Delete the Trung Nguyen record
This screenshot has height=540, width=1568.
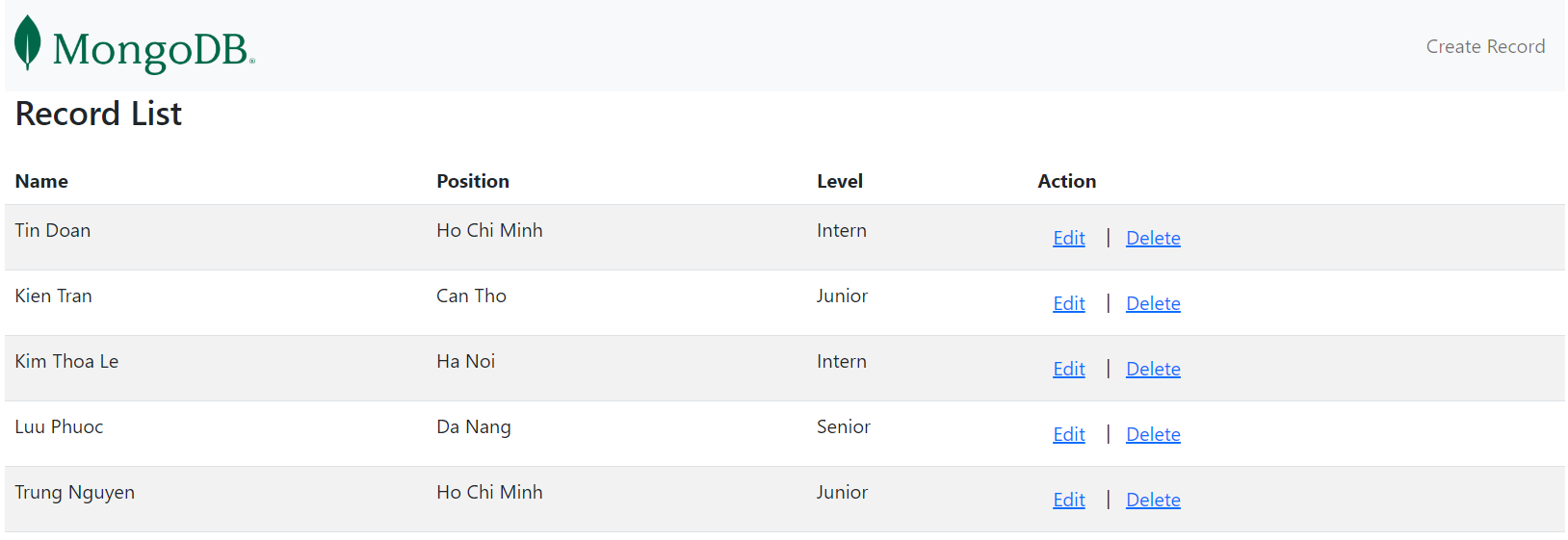[1152, 500]
